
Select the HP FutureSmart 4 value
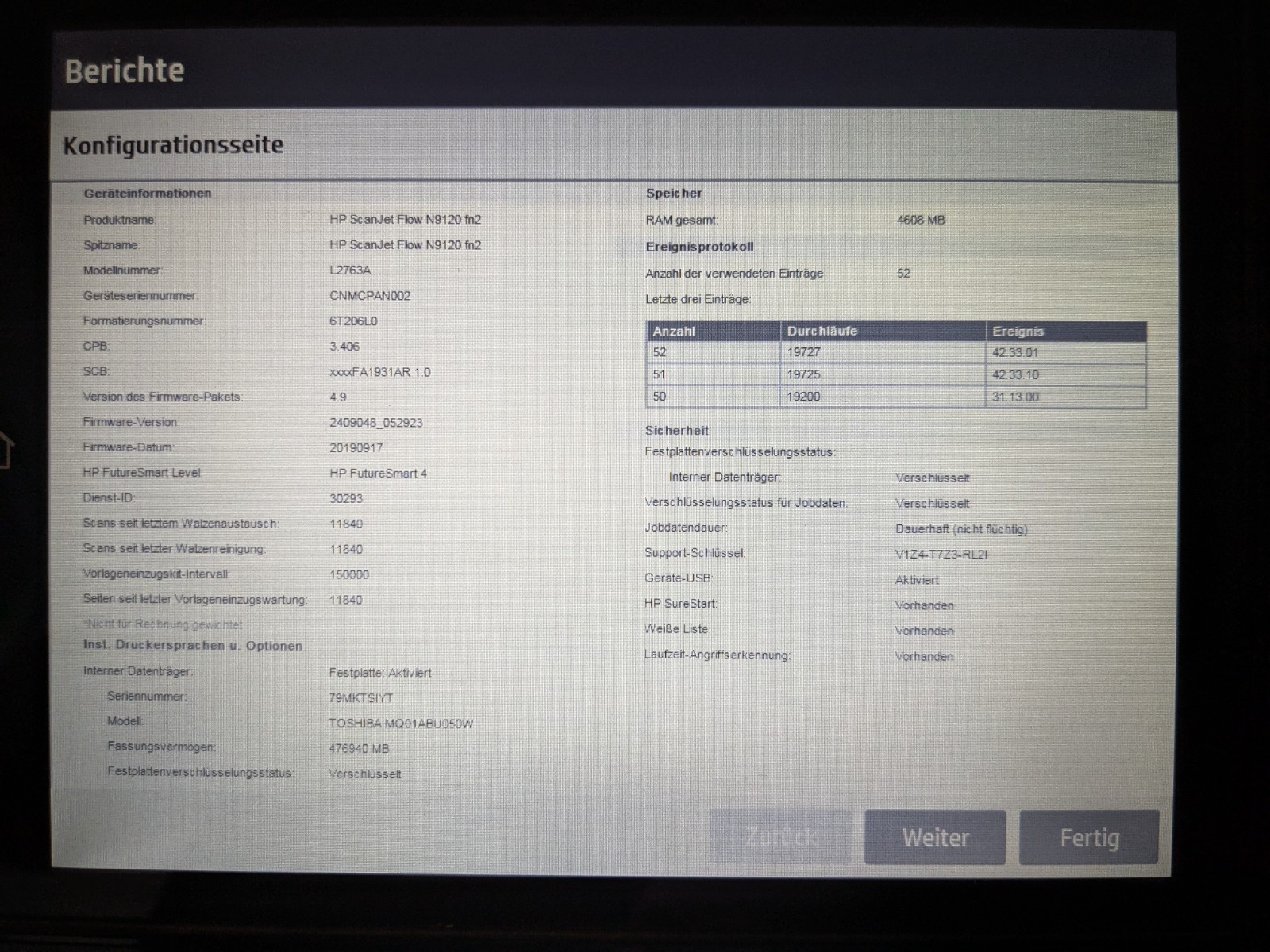378,474
